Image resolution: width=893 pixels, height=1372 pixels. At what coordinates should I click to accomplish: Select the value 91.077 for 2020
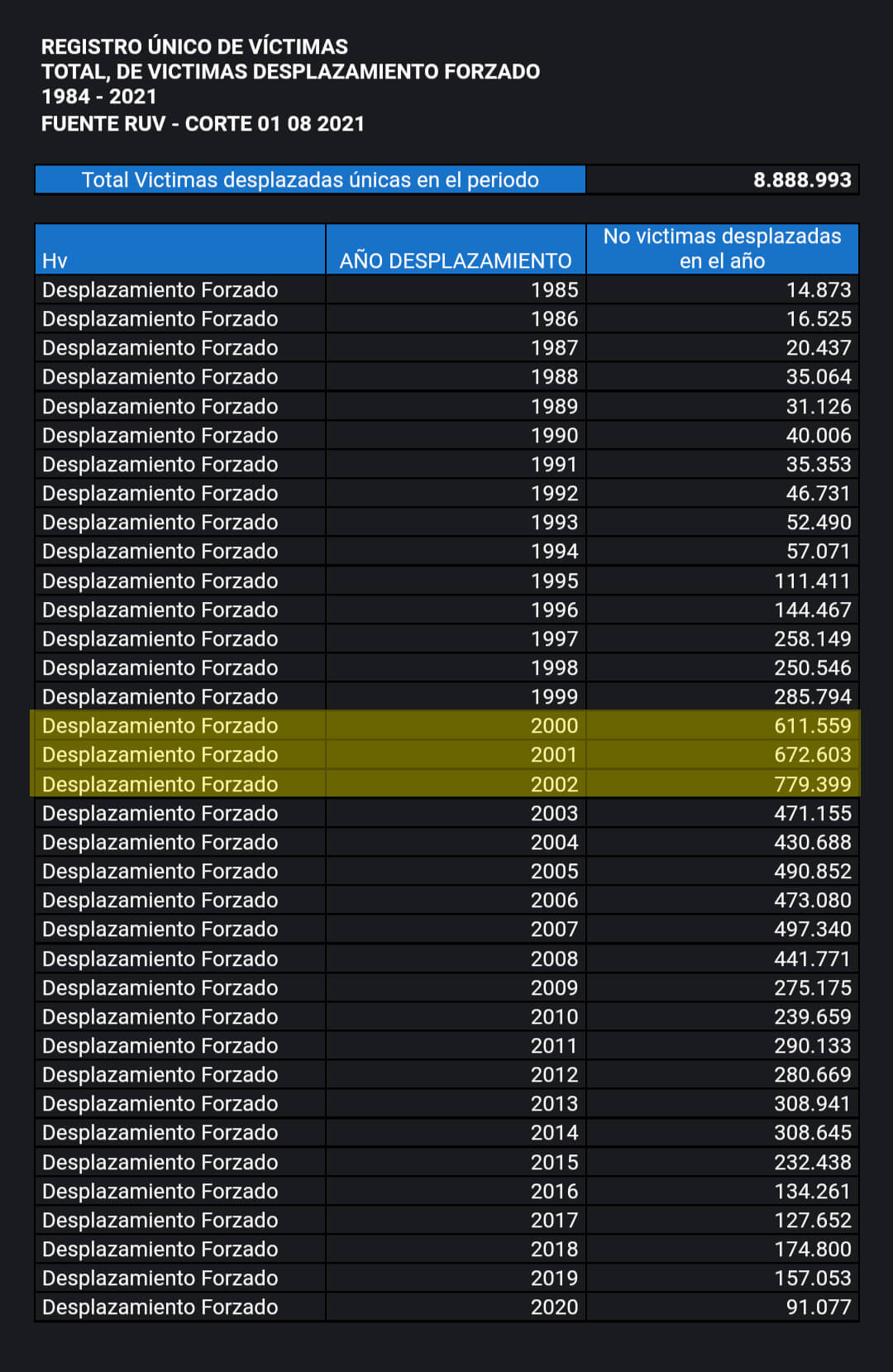click(x=819, y=1307)
